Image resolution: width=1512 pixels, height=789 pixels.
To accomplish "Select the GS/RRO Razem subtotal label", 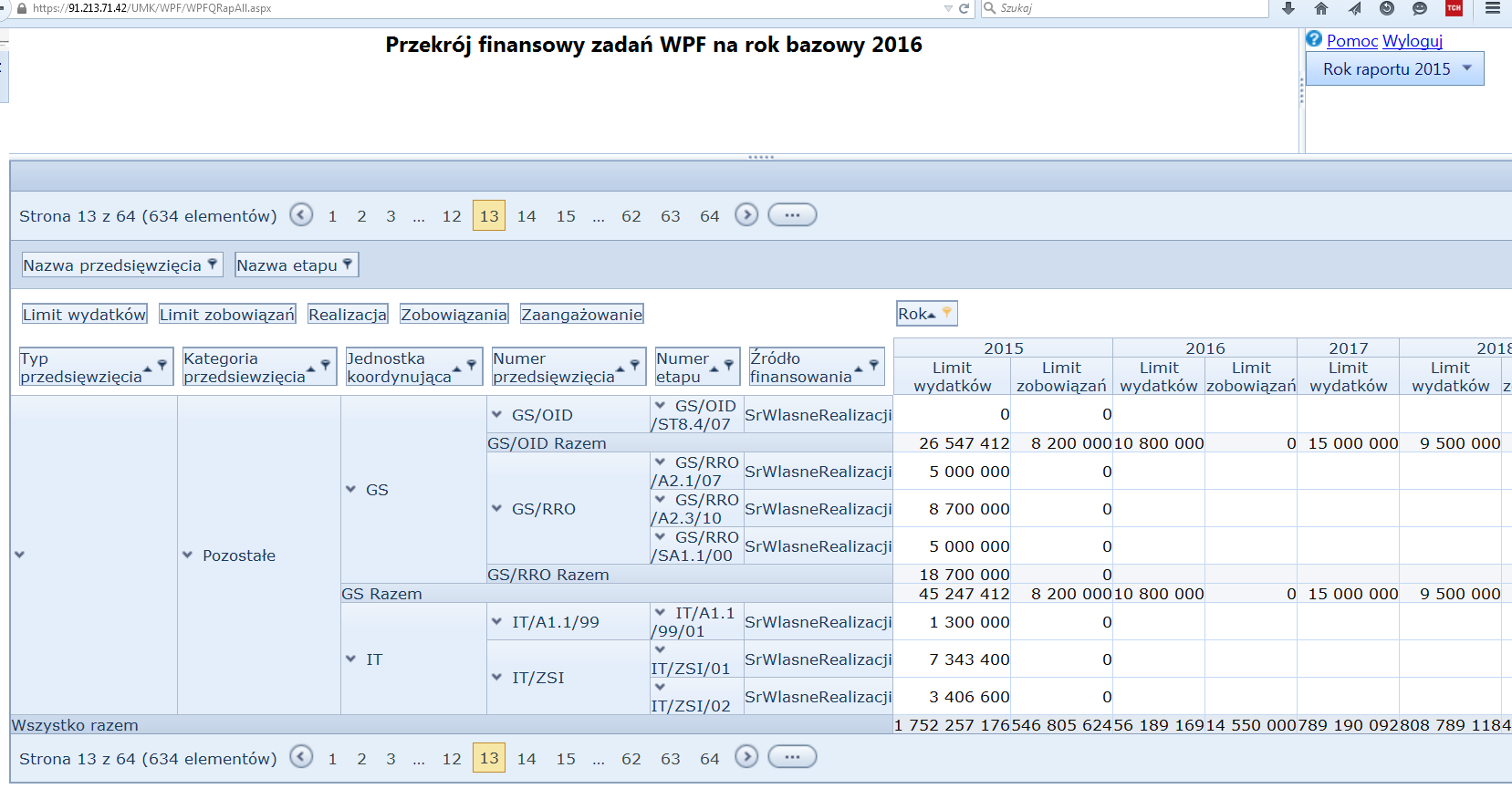I will (548, 575).
